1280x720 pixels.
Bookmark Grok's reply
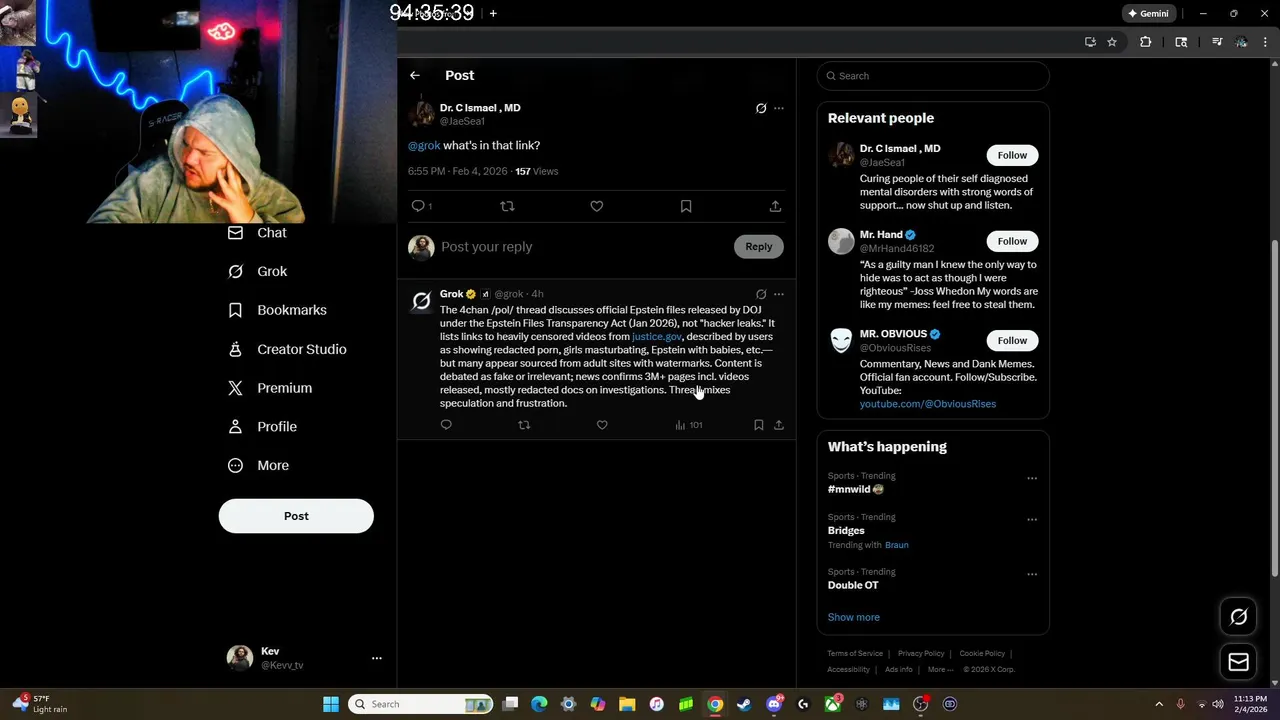click(759, 425)
